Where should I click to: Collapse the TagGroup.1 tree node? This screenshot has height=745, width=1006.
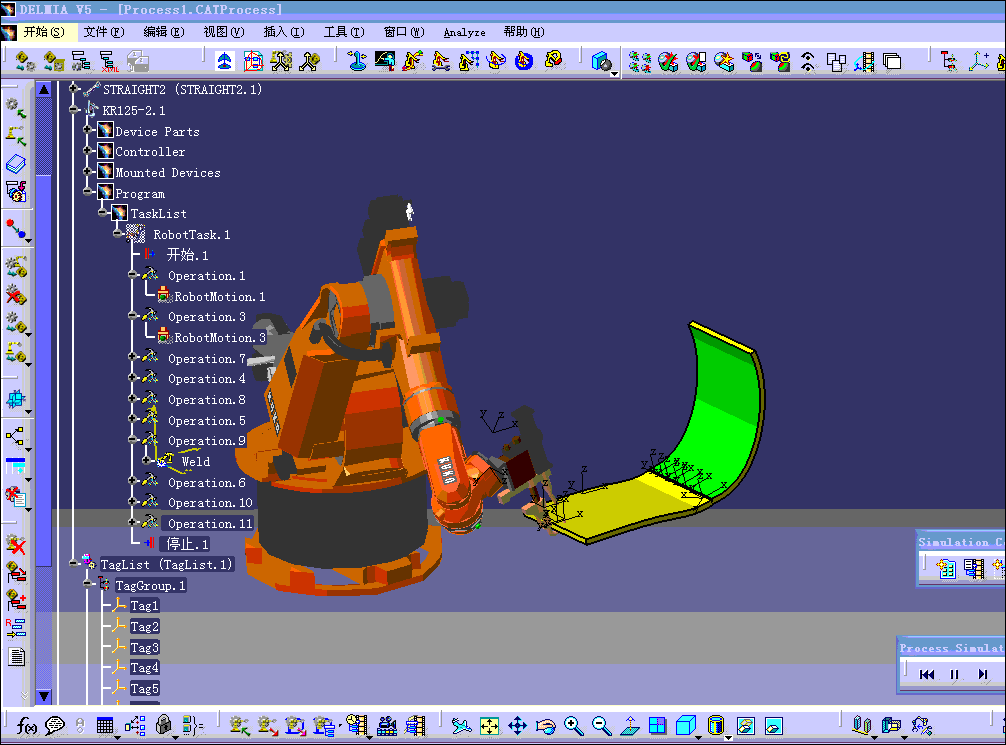tap(88, 584)
